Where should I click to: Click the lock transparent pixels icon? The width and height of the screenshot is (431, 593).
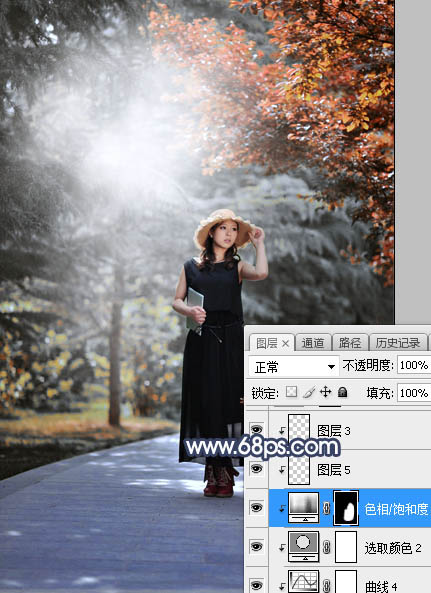[291, 392]
